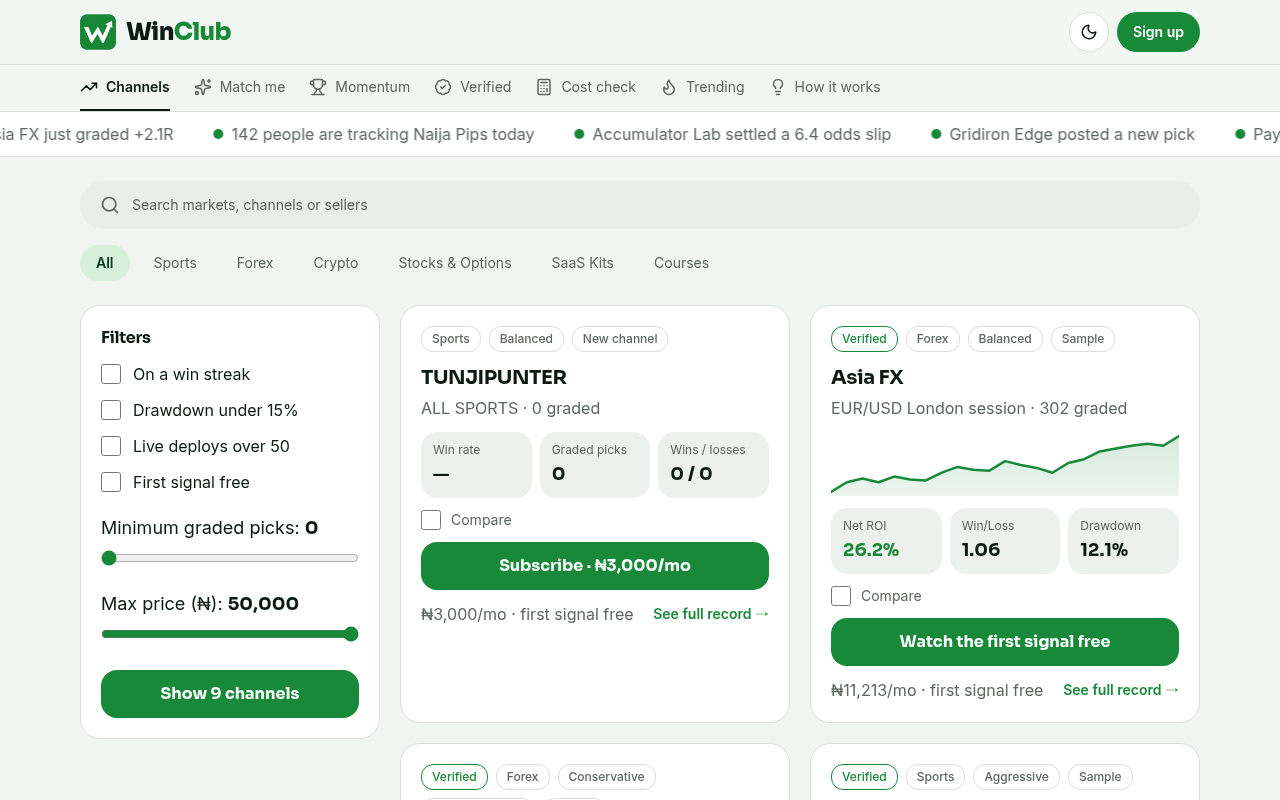Click the Max price slider handle
This screenshot has width=1280, height=800.
click(x=351, y=634)
